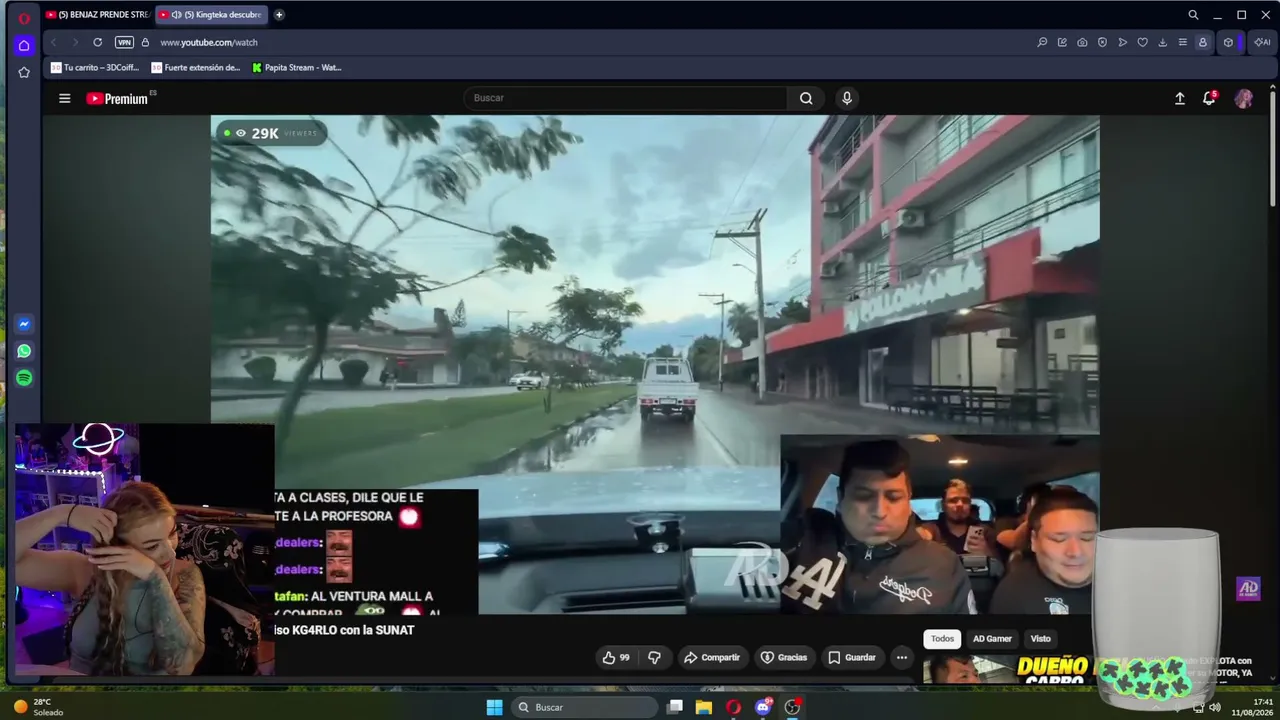Open Spotify in Opera sidebar

(x=24, y=378)
